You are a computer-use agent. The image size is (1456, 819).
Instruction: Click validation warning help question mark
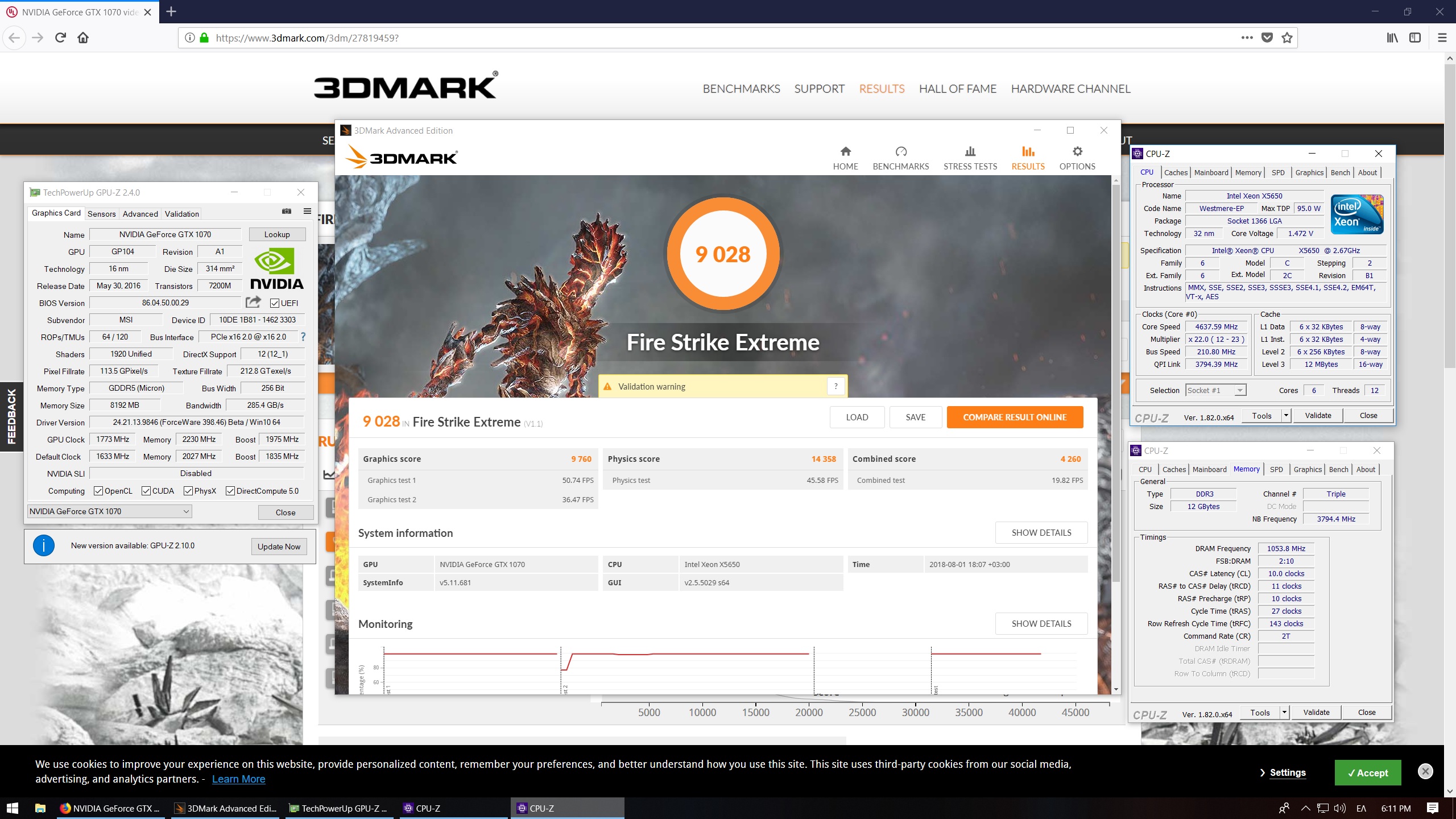pyautogui.click(x=835, y=386)
